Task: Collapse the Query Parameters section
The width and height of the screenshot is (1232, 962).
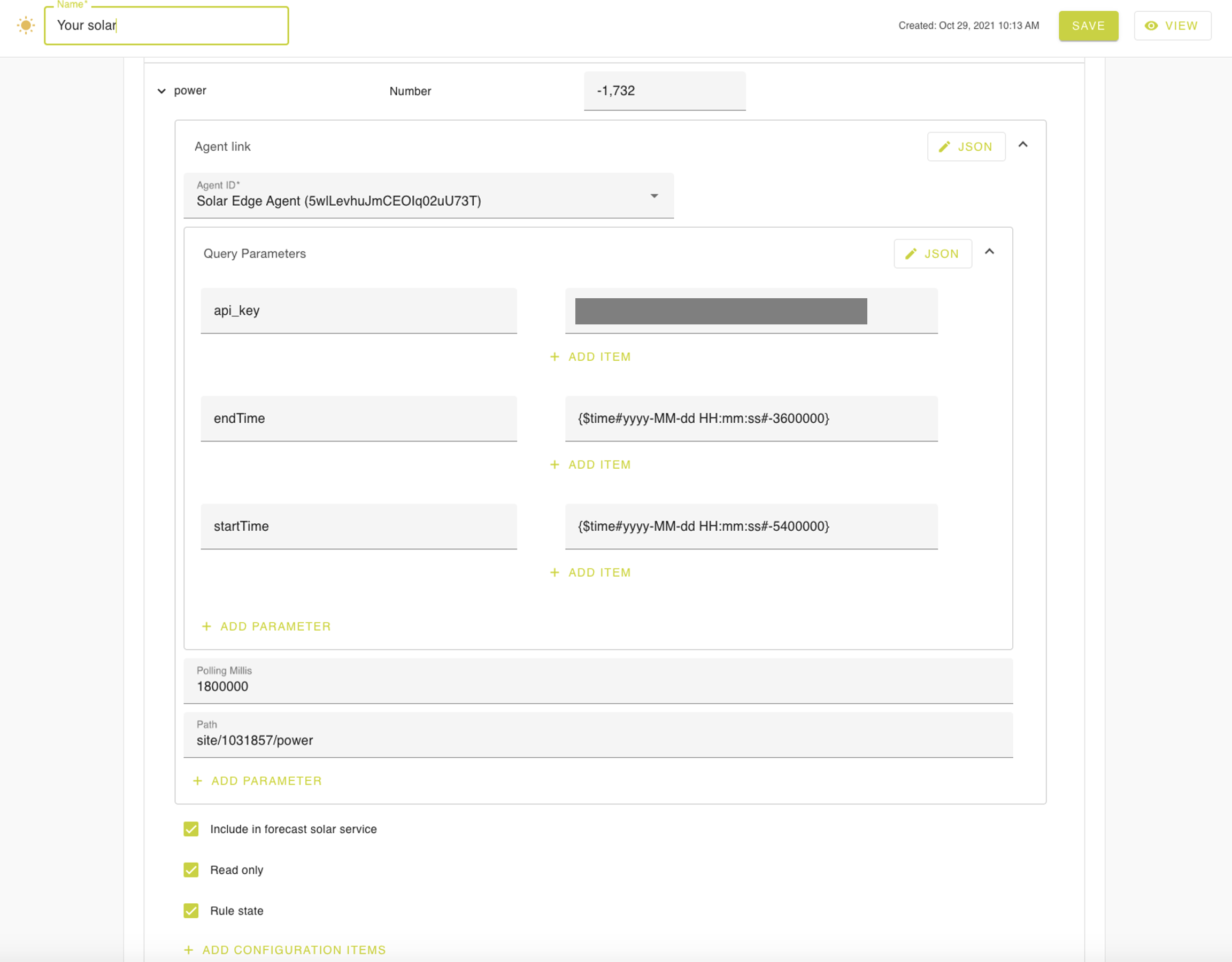Action: pos(989,252)
